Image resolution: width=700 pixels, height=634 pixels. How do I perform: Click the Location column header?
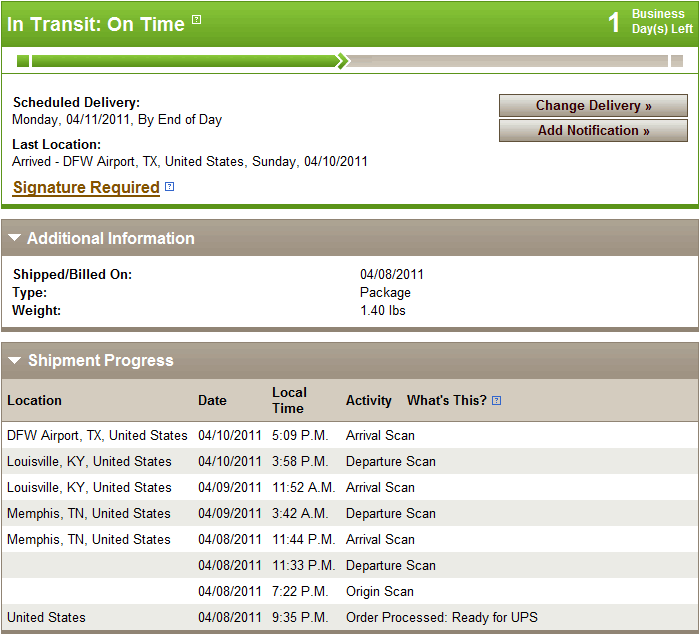(34, 400)
